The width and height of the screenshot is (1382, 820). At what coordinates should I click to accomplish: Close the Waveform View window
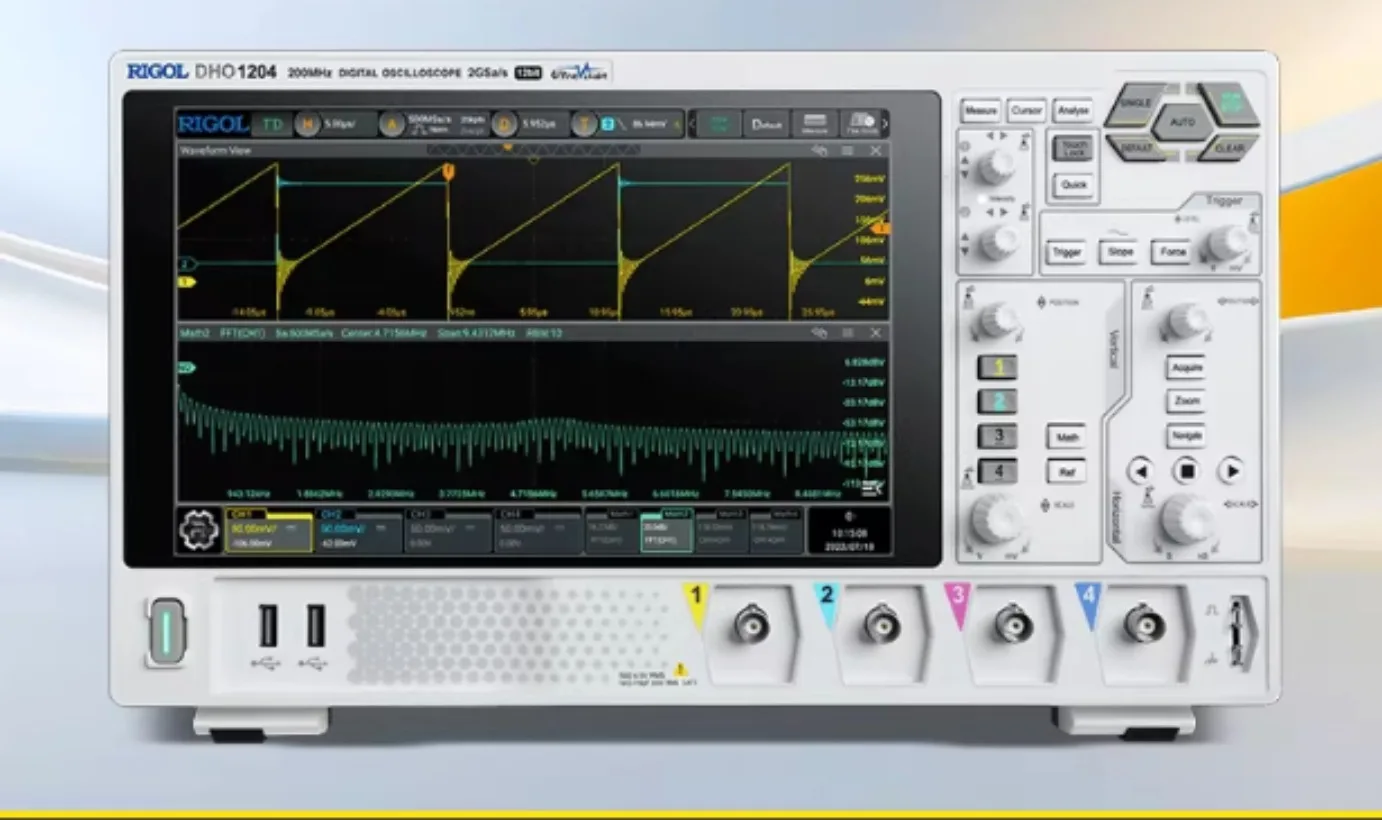point(876,151)
